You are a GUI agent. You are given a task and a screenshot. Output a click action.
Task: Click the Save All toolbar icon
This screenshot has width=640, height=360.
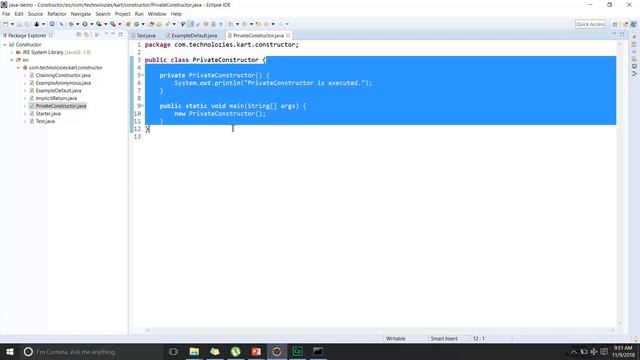[27, 24]
